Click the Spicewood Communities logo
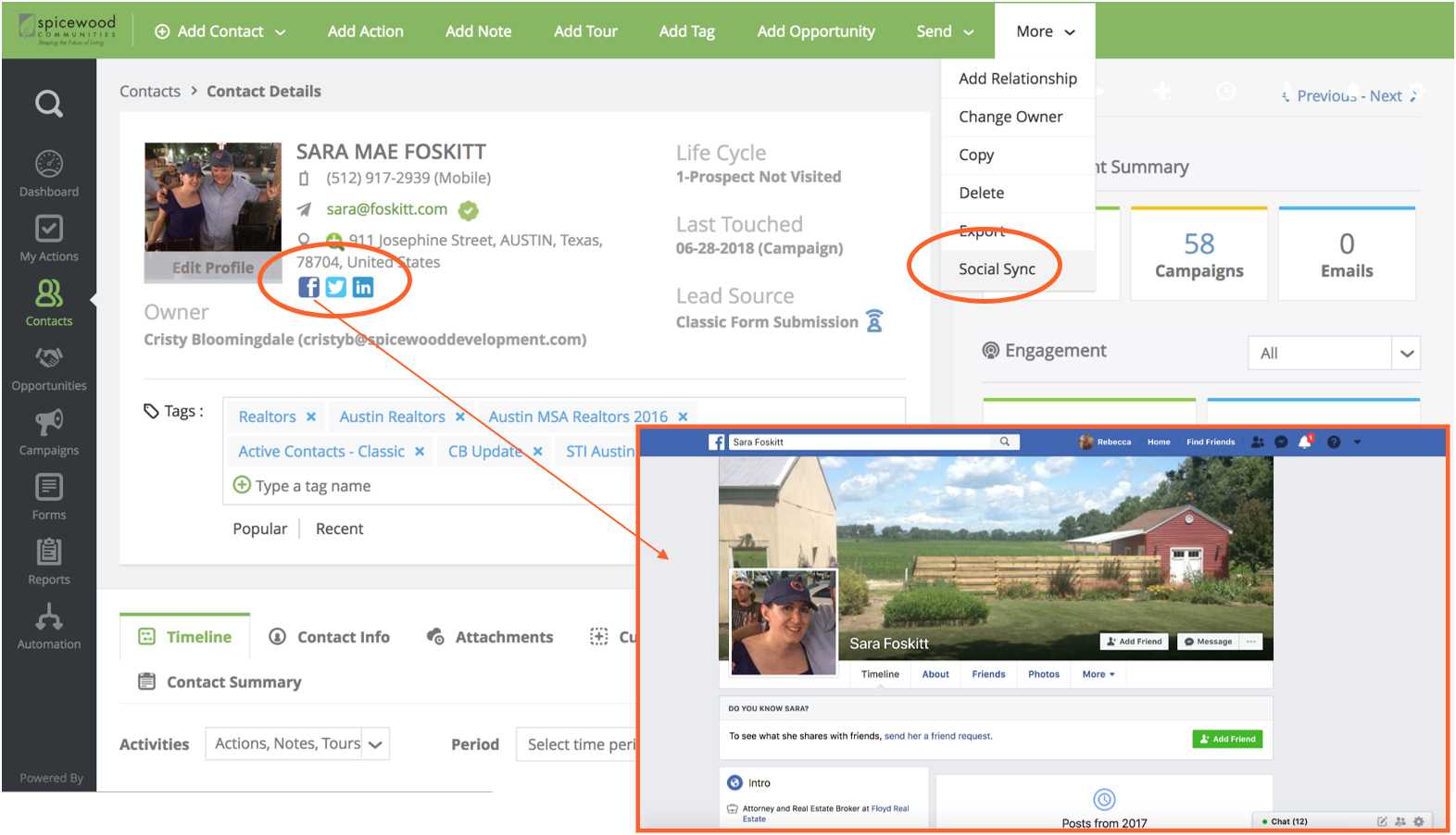 (x=68, y=30)
